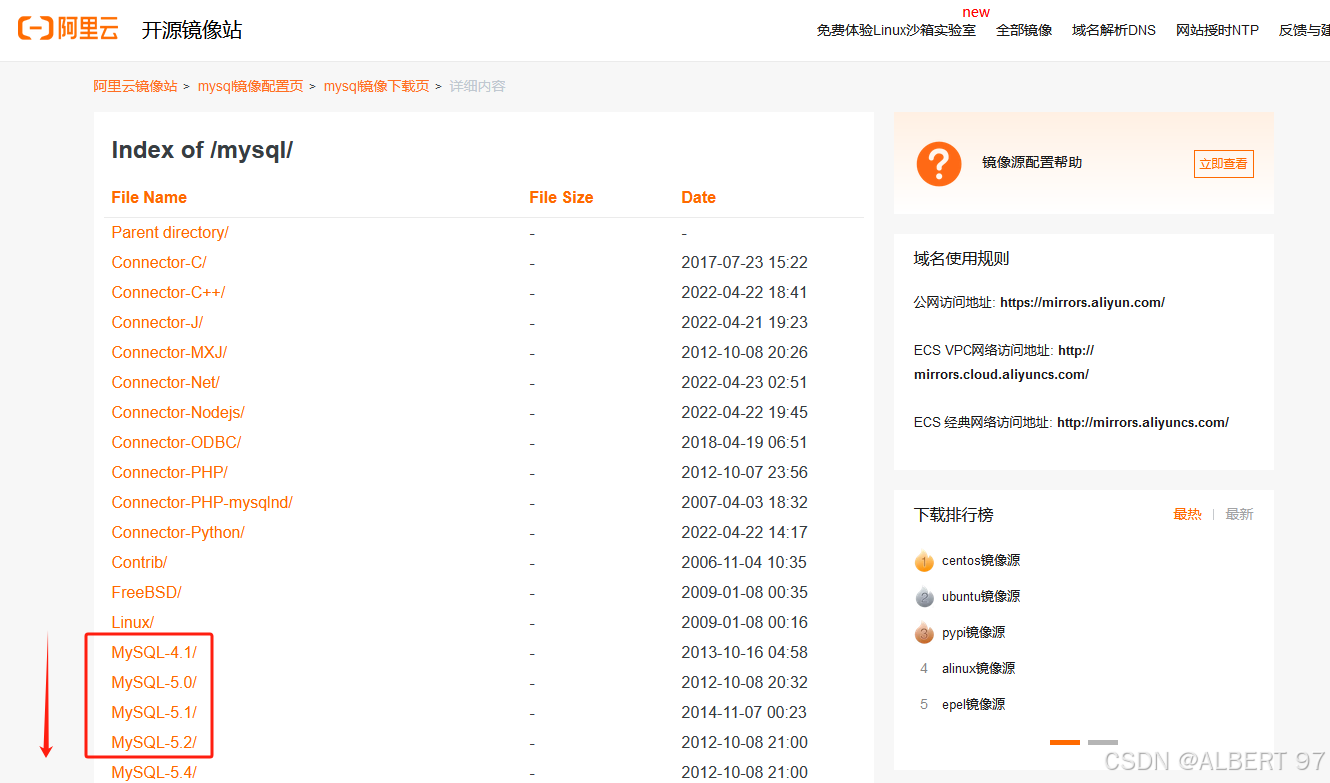
Task: Click the bronze medal icon beside pypi镜像源
Action: [x=924, y=632]
